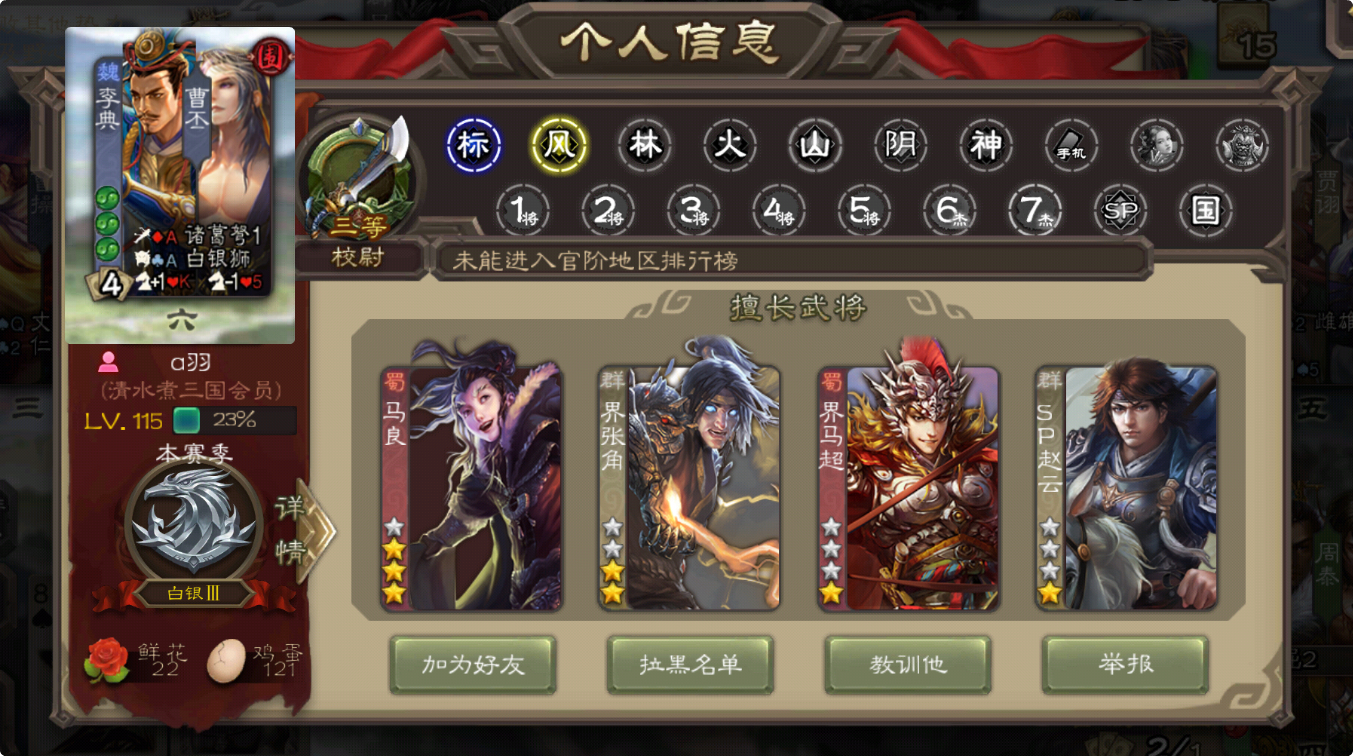
Task: Report the player with 举报 button
Action: coord(1125,665)
